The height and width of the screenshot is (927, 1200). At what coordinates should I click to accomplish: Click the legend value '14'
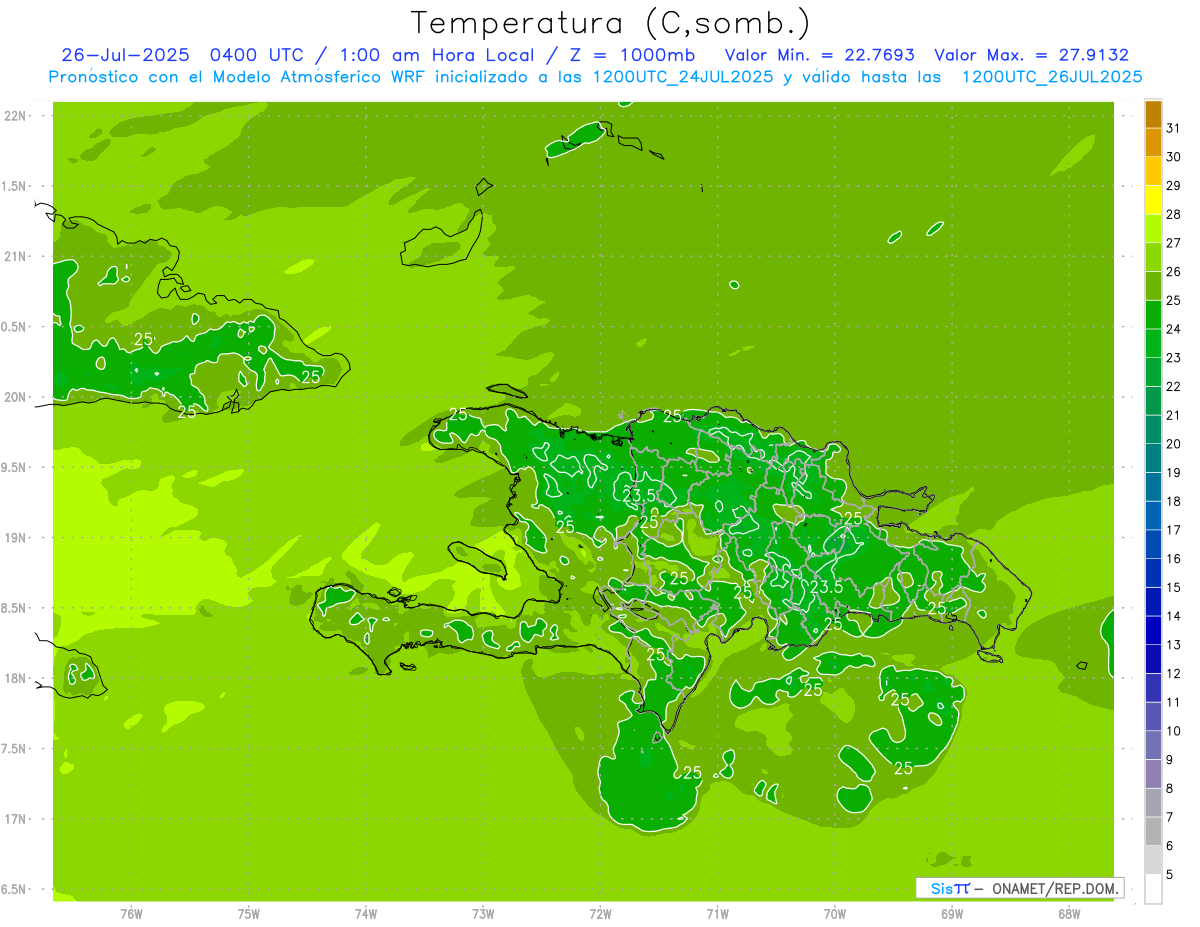pos(1174,616)
